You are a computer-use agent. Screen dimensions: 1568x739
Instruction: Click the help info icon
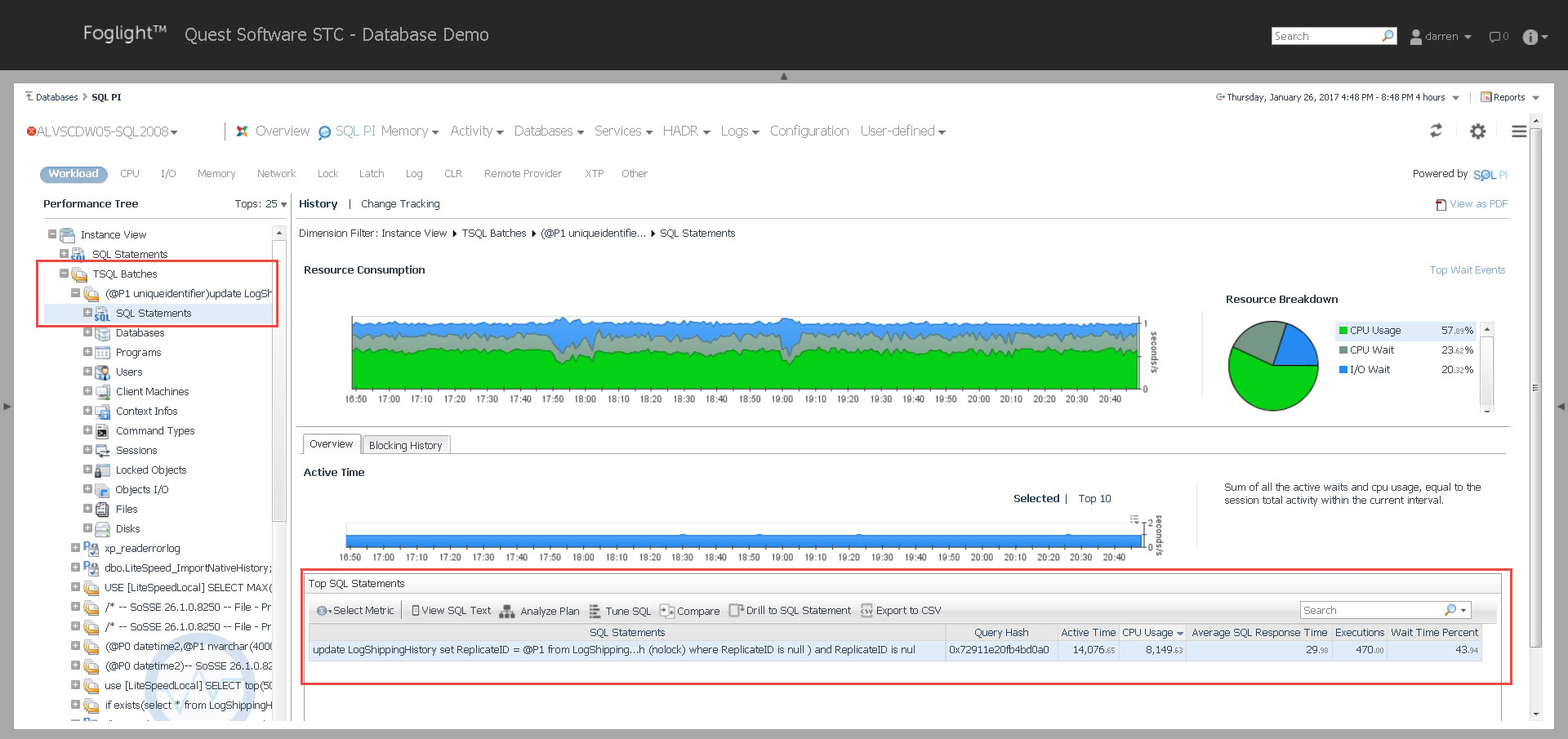tap(1530, 37)
